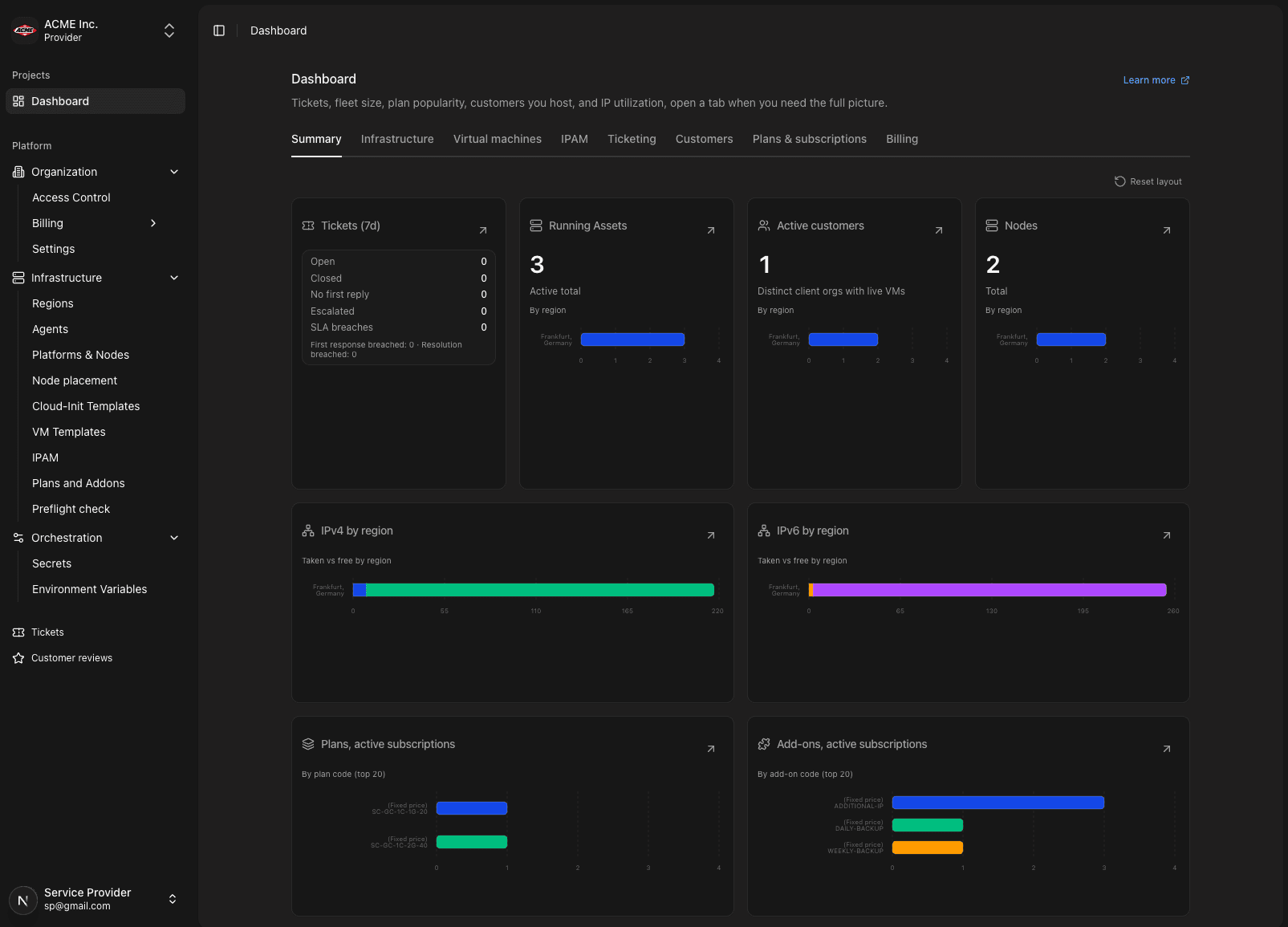Open Platforms & Nodes
The width and height of the screenshot is (1288, 927).
click(80, 355)
